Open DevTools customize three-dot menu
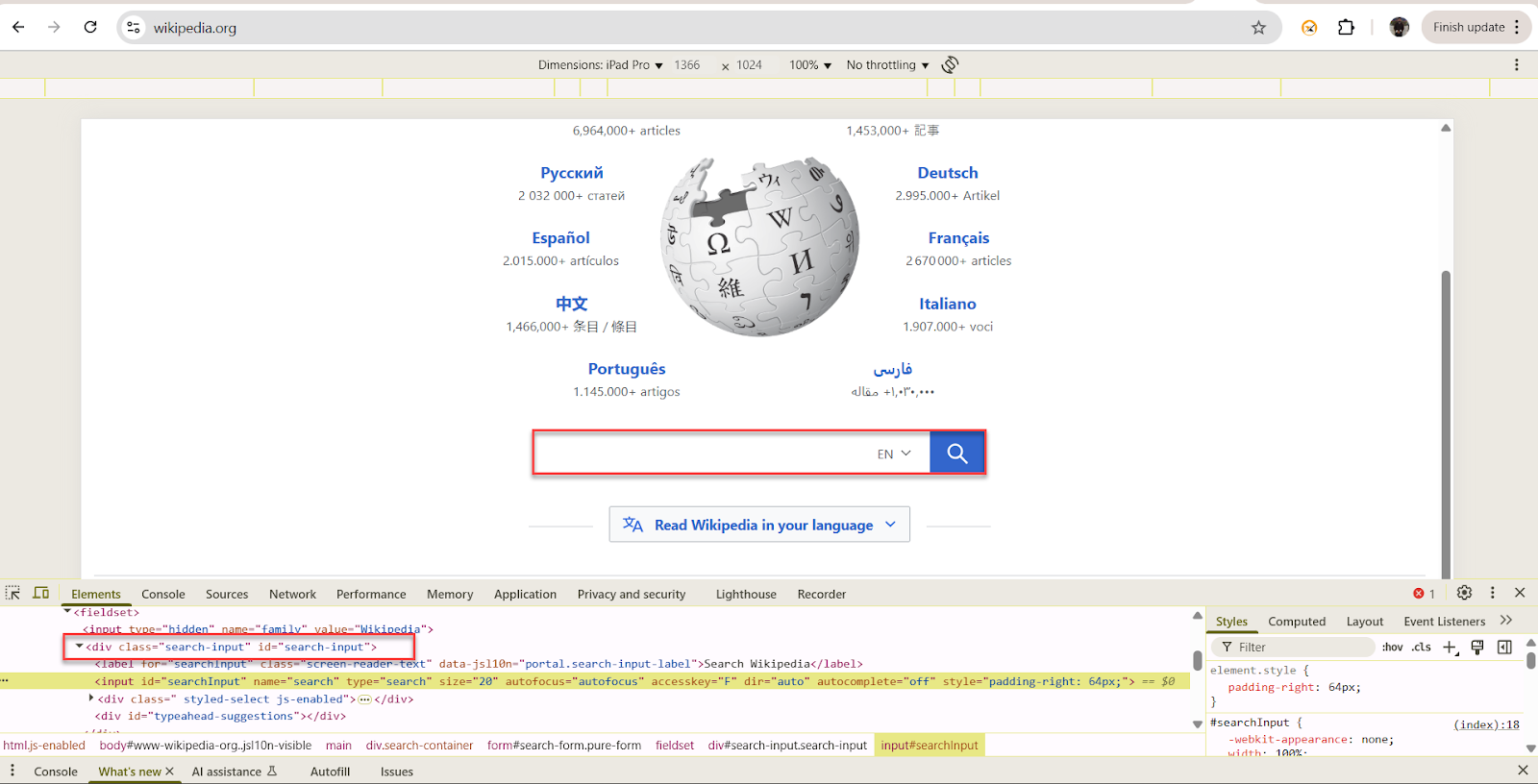Screen dimensions: 1538x784 click(1492, 593)
